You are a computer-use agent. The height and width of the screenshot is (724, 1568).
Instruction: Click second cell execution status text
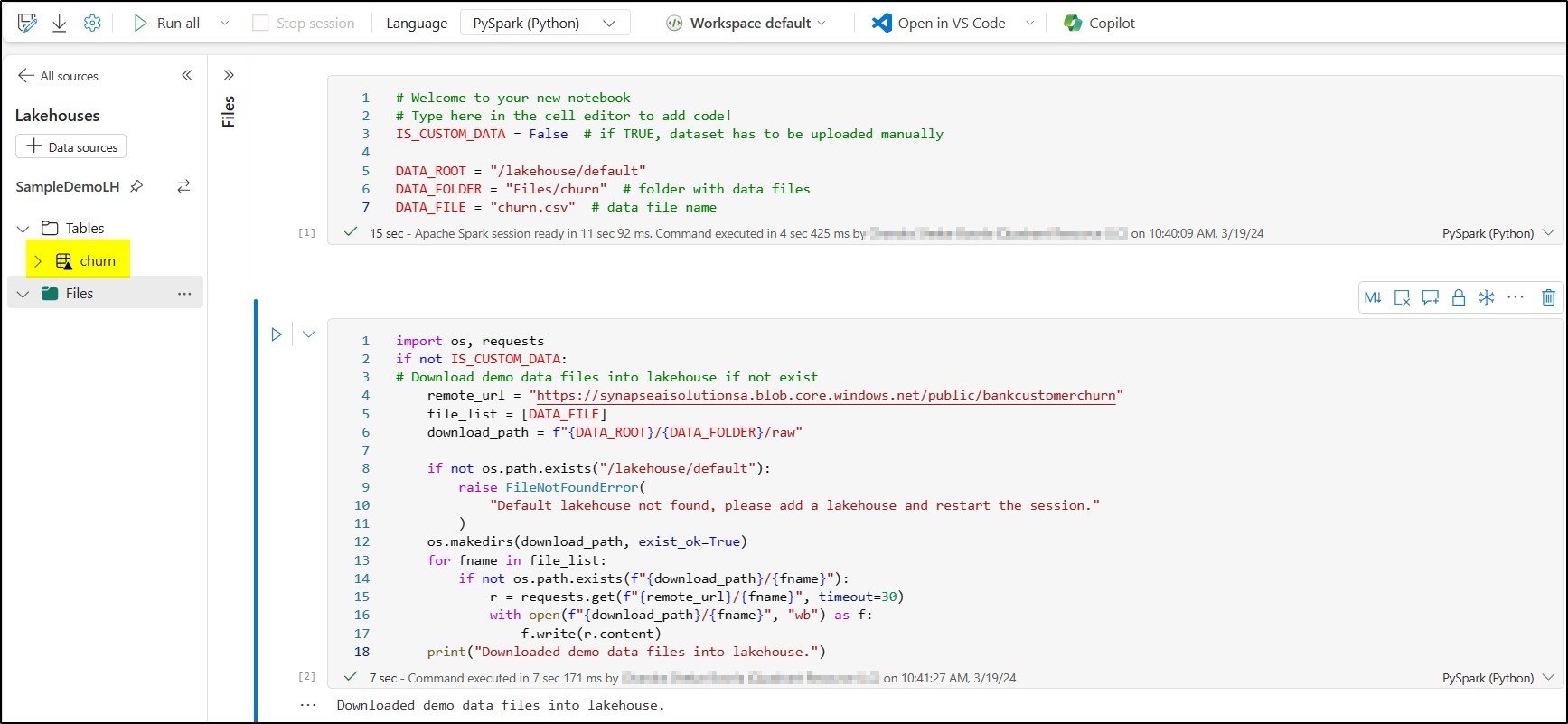coord(692,678)
